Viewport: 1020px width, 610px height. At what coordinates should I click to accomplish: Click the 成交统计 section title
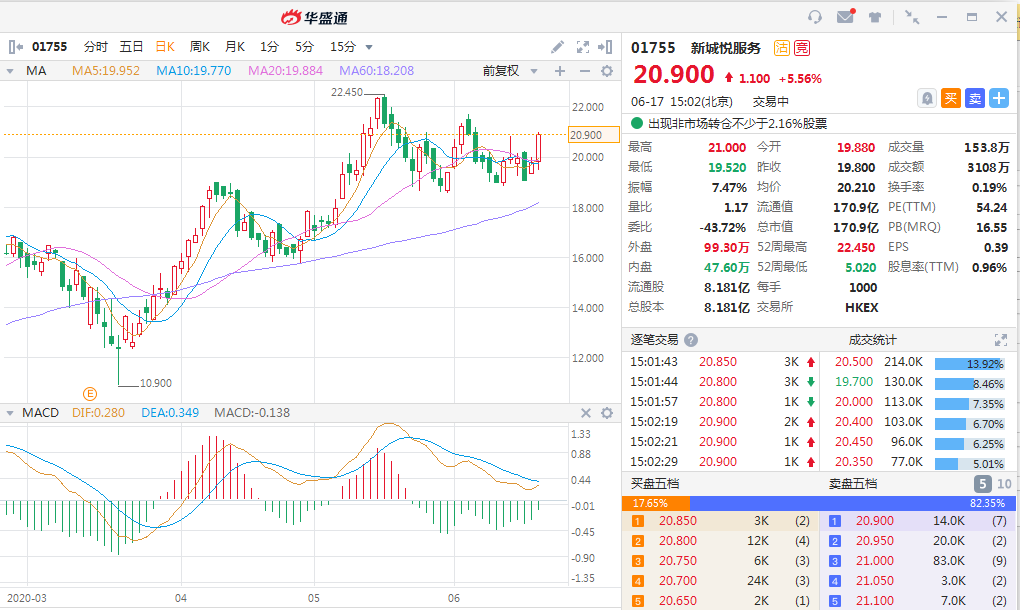pyautogui.click(x=872, y=340)
